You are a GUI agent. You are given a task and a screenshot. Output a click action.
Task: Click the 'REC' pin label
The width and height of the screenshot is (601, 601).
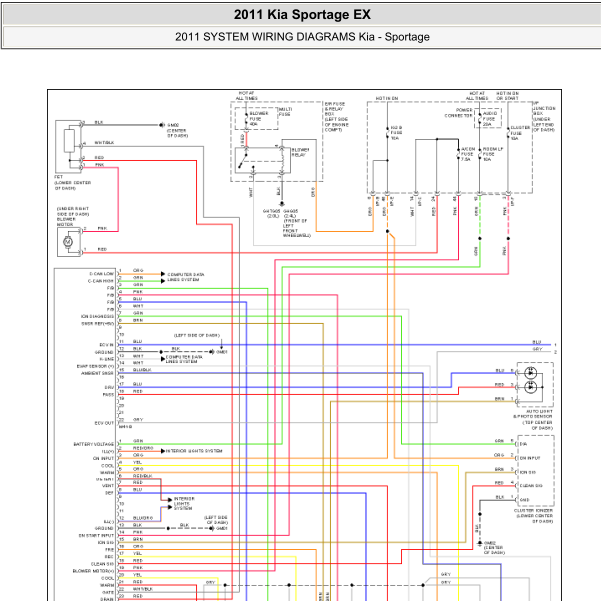110,557
